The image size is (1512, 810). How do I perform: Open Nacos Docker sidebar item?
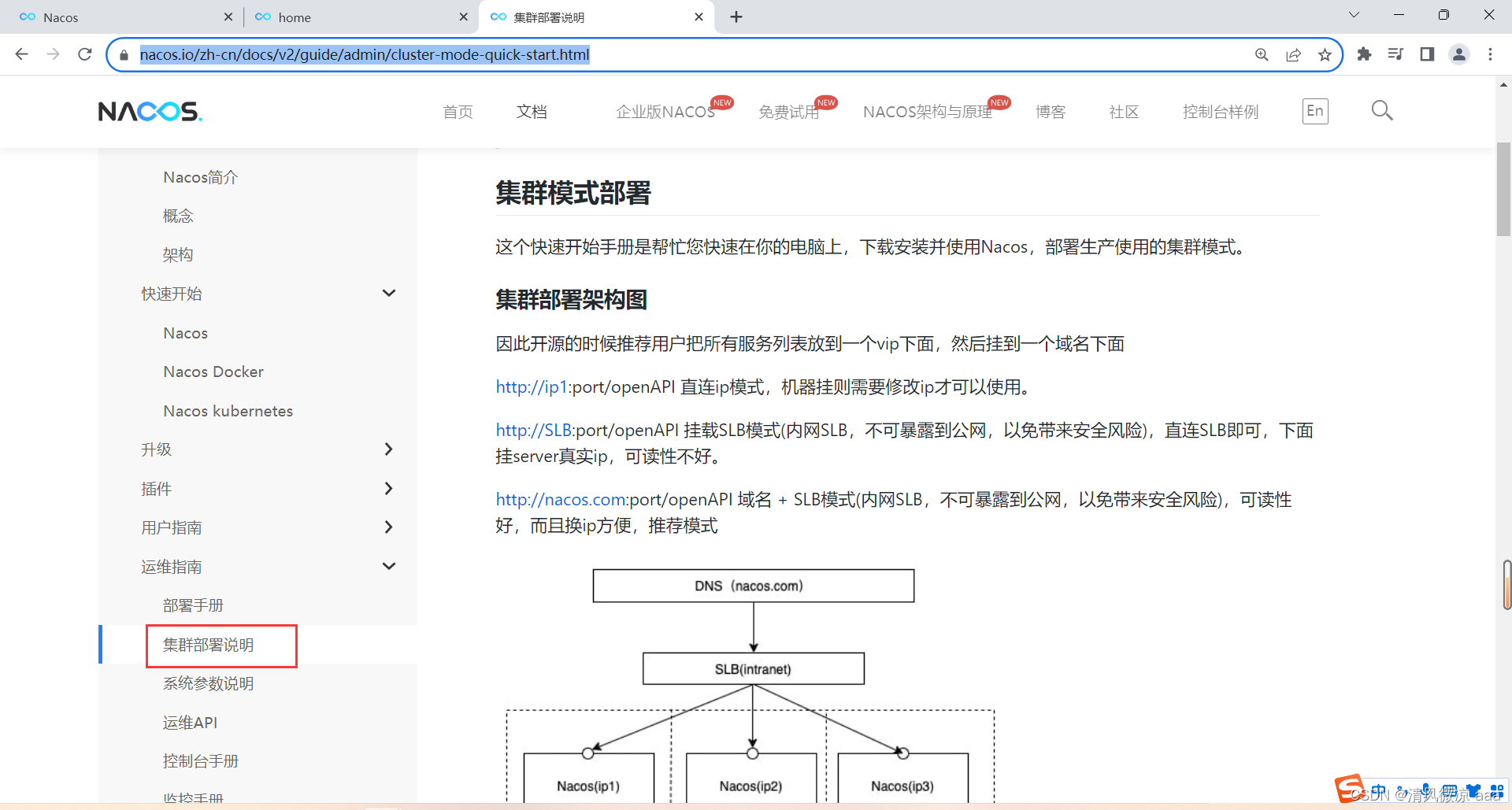point(213,372)
